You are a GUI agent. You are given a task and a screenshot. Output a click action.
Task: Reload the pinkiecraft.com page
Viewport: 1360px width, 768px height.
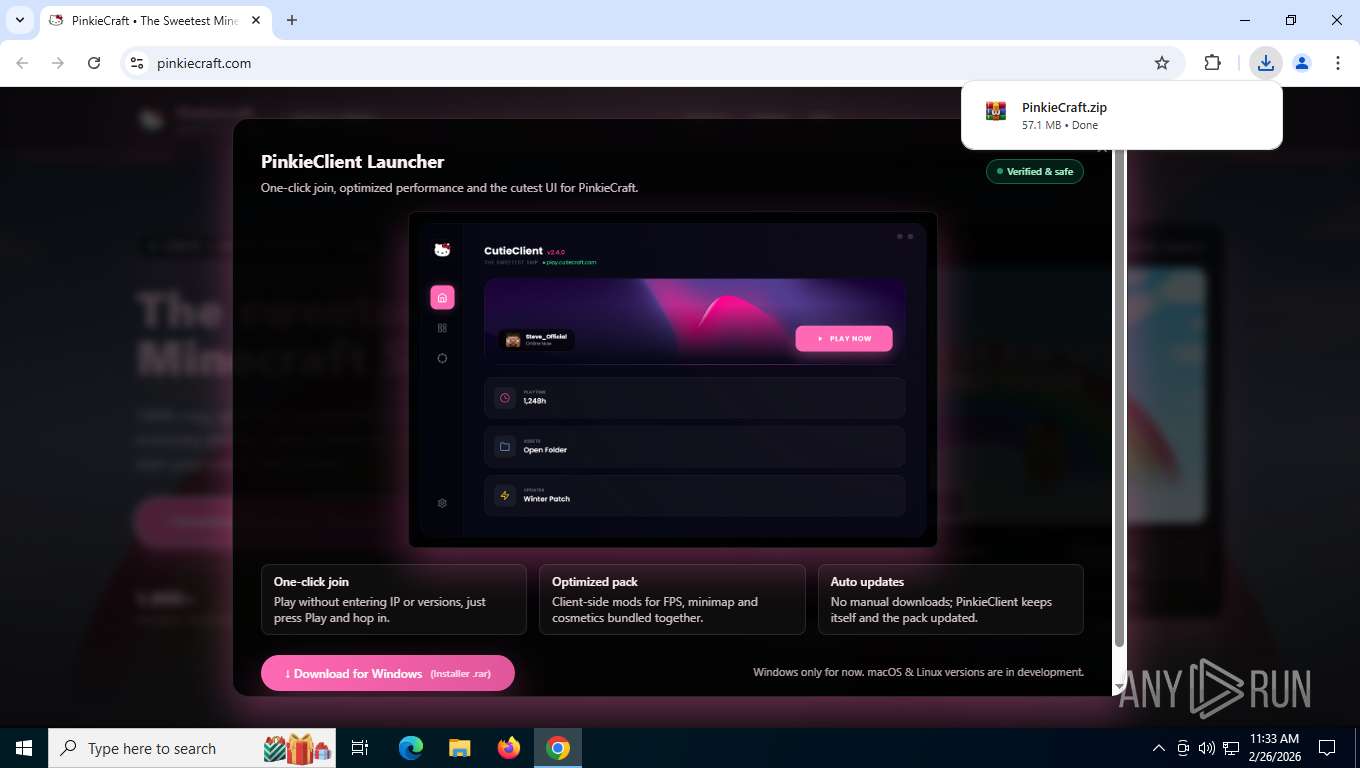coord(94,63)
